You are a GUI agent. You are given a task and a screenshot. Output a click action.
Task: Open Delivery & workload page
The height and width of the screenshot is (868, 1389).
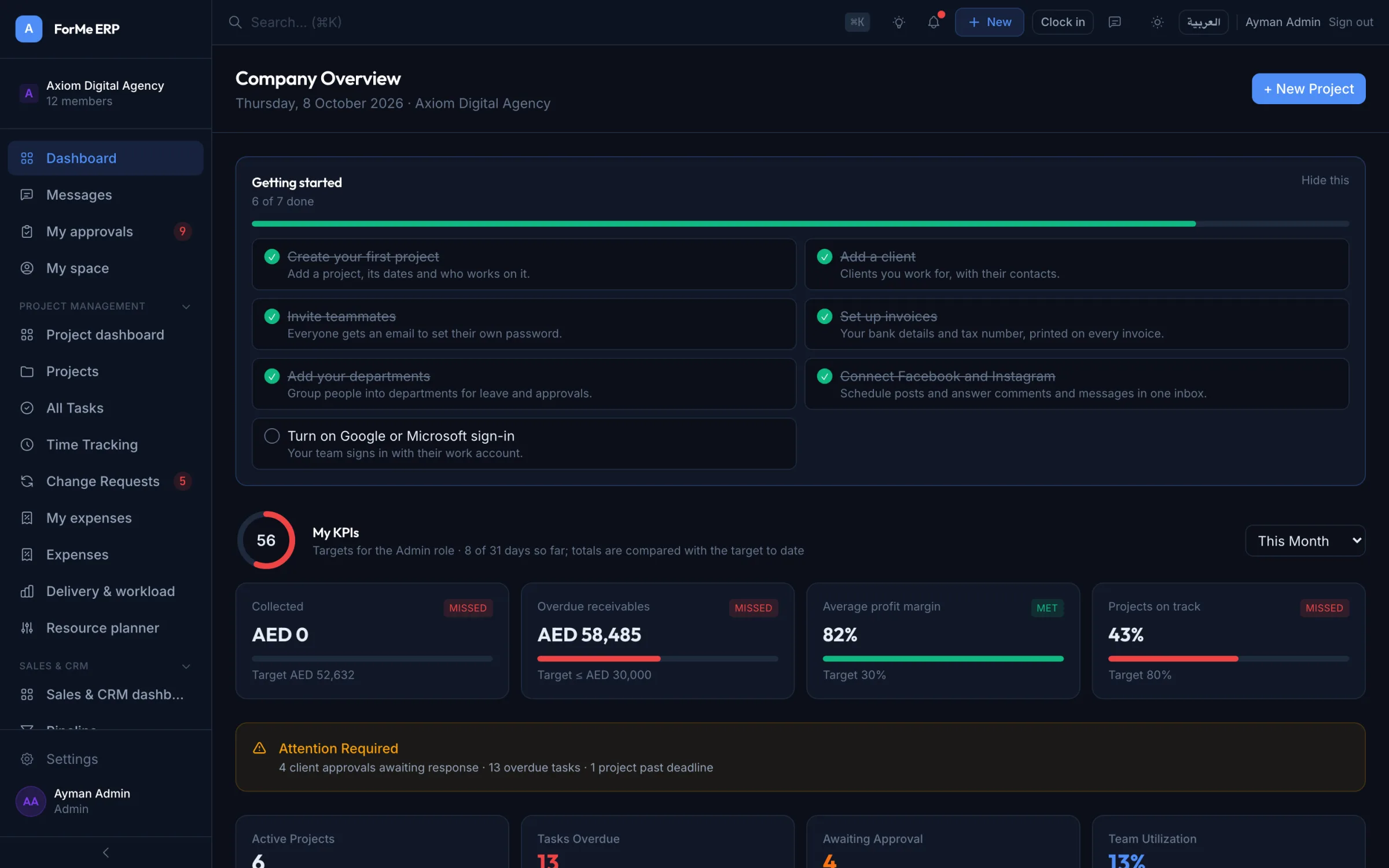[106, 591]
